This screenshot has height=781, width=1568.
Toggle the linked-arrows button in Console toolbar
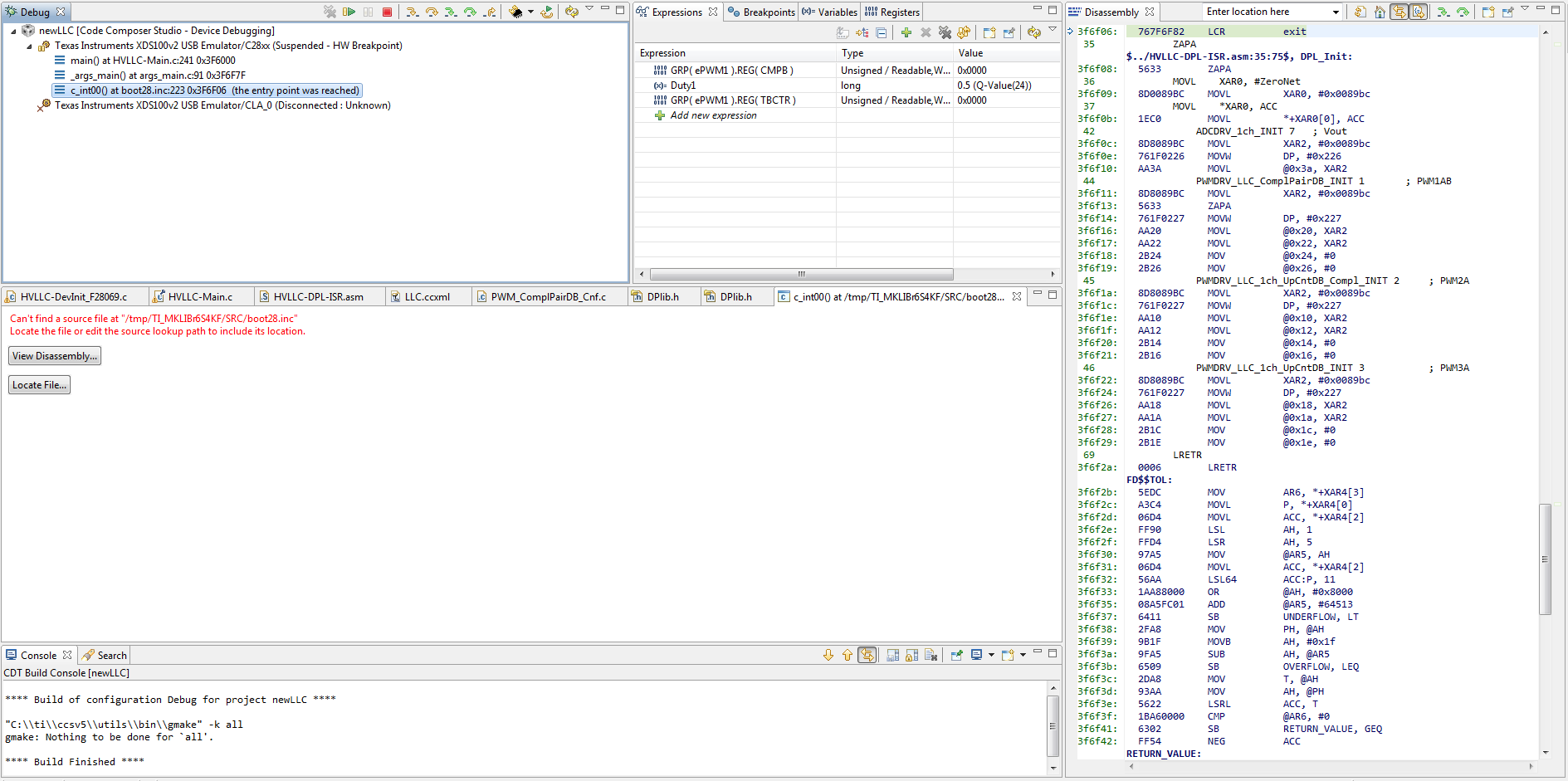(x=867, y=655)
